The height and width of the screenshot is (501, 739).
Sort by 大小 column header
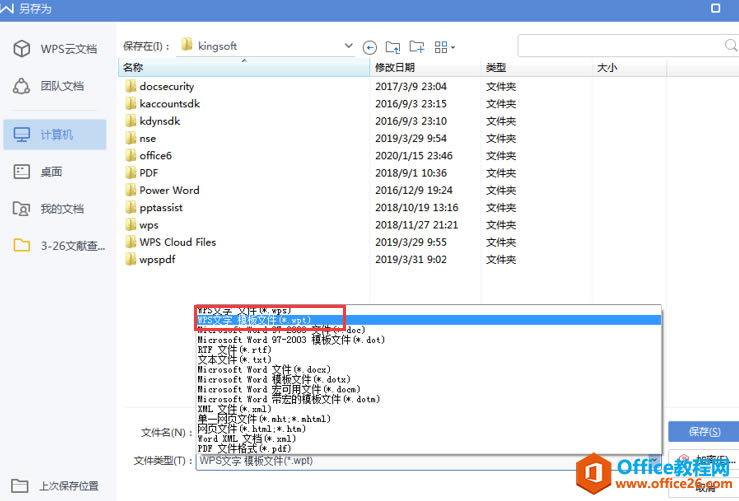click(629, 67)
